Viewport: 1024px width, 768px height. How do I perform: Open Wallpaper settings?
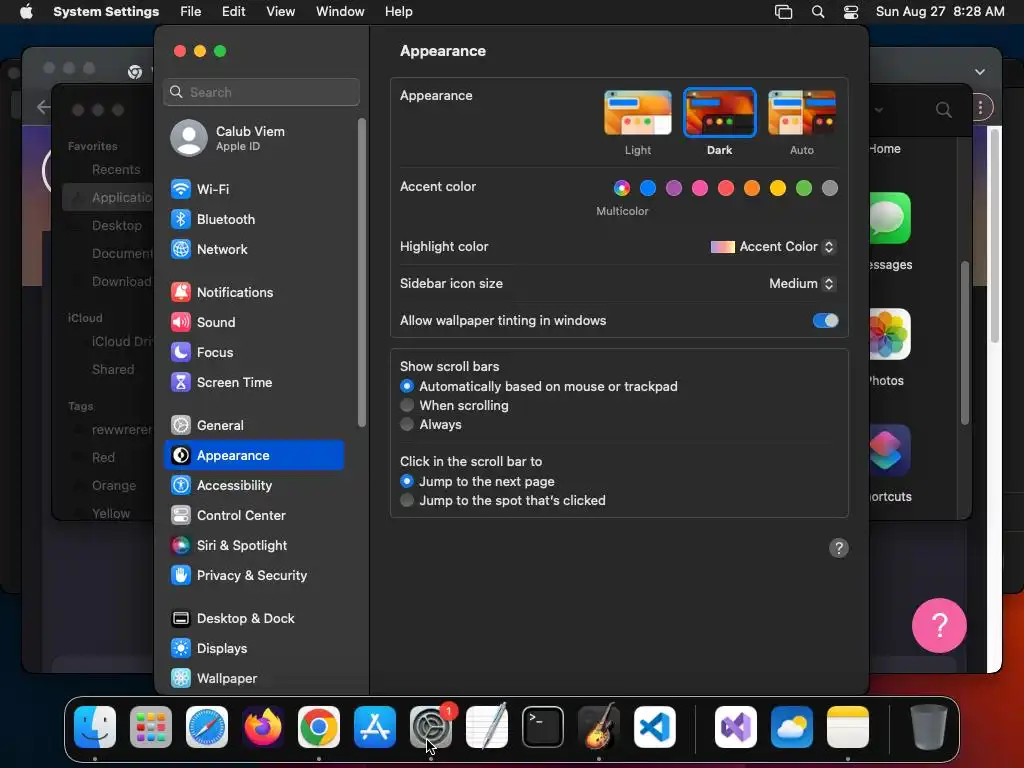click(253, 679)
